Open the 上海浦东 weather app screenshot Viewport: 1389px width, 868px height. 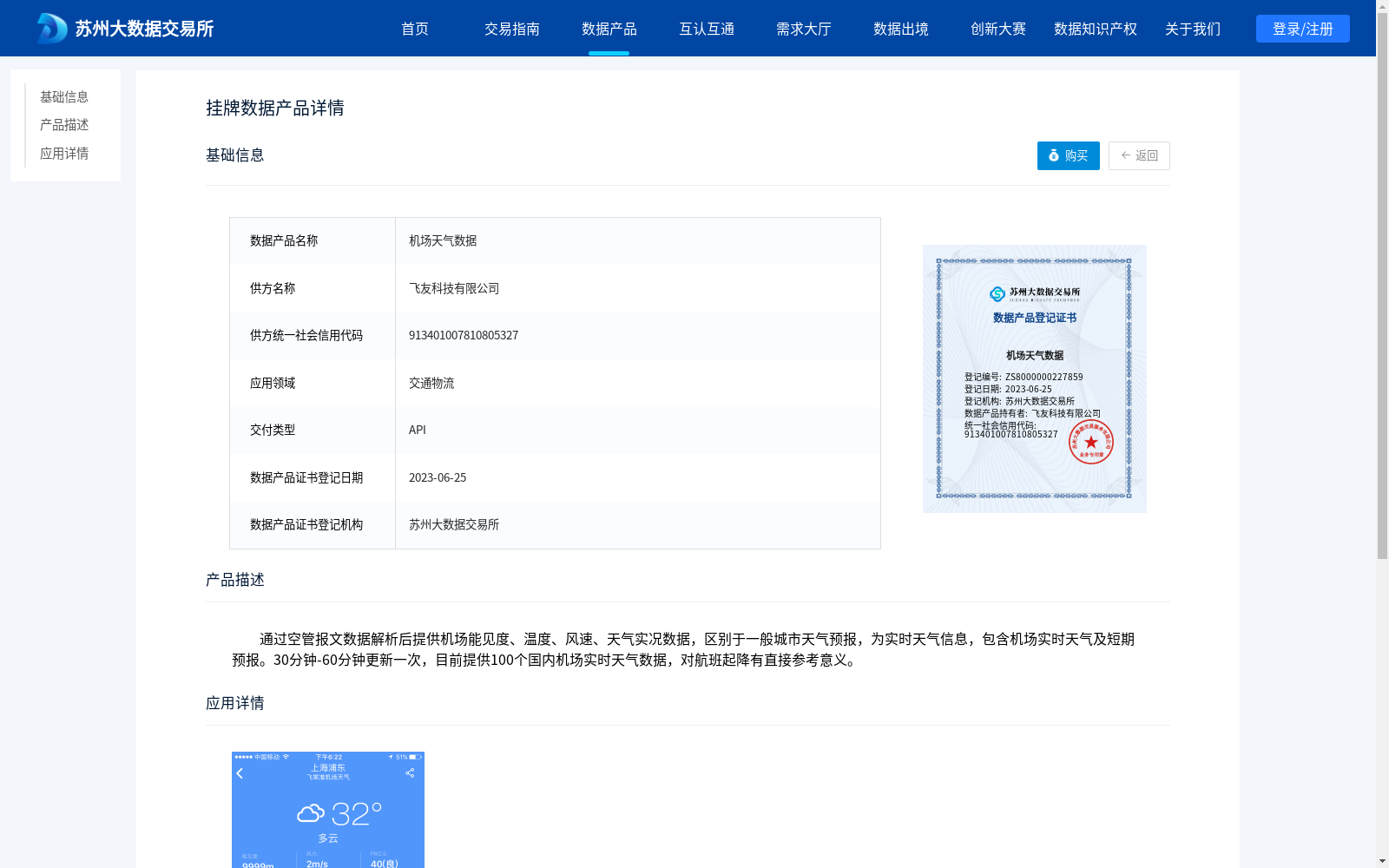tap(328, 810)
